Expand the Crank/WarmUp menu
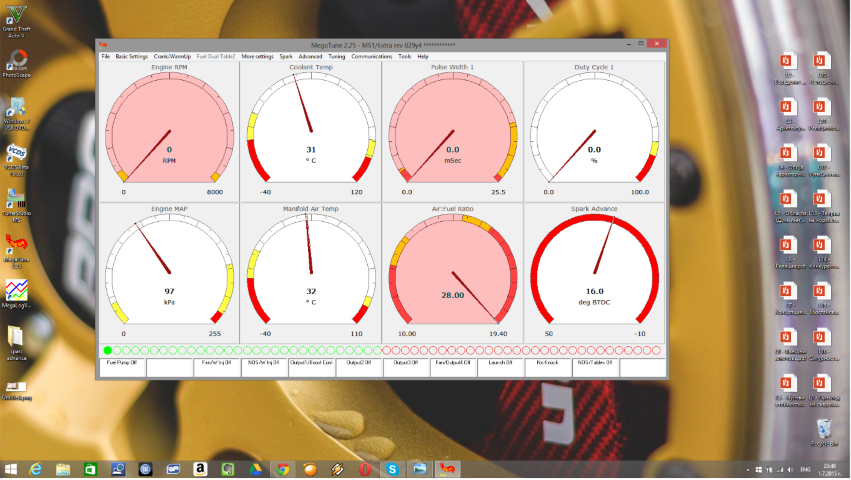The height and width of the screenshot is (480, 851). click(x=172, y=57)
